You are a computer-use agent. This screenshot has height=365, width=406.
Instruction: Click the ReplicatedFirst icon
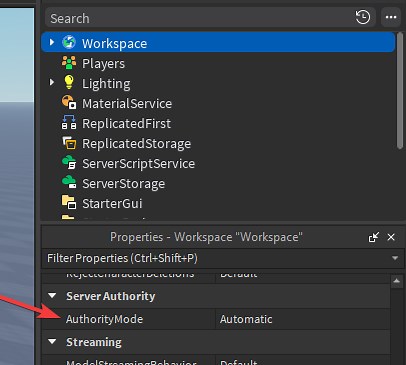(x=69, y=122)
